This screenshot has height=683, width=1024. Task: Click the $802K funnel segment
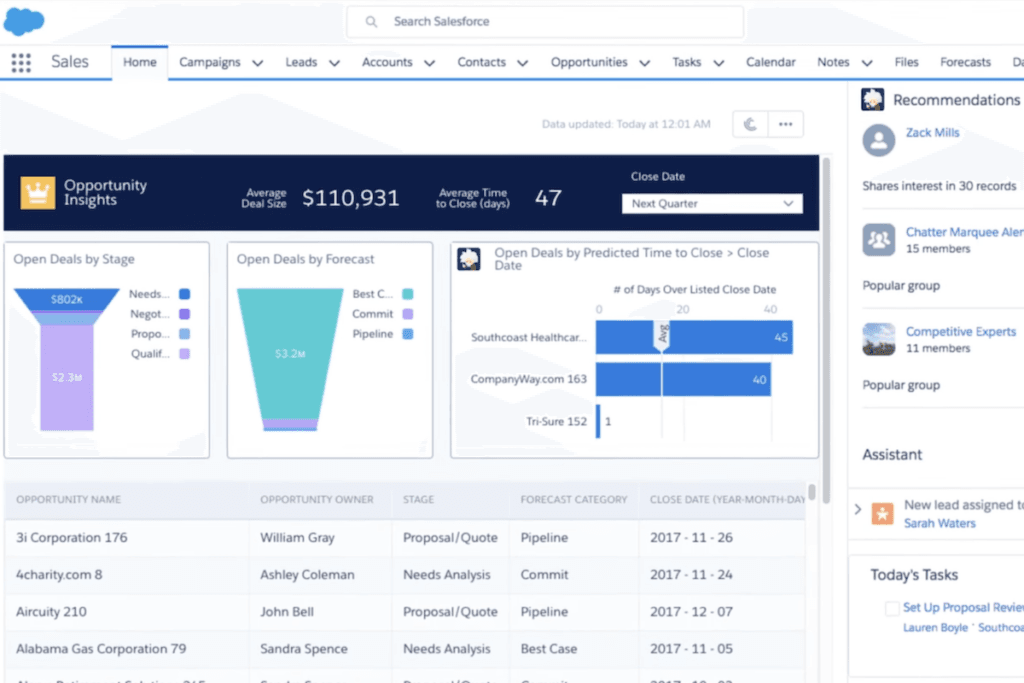pos(67,300)
